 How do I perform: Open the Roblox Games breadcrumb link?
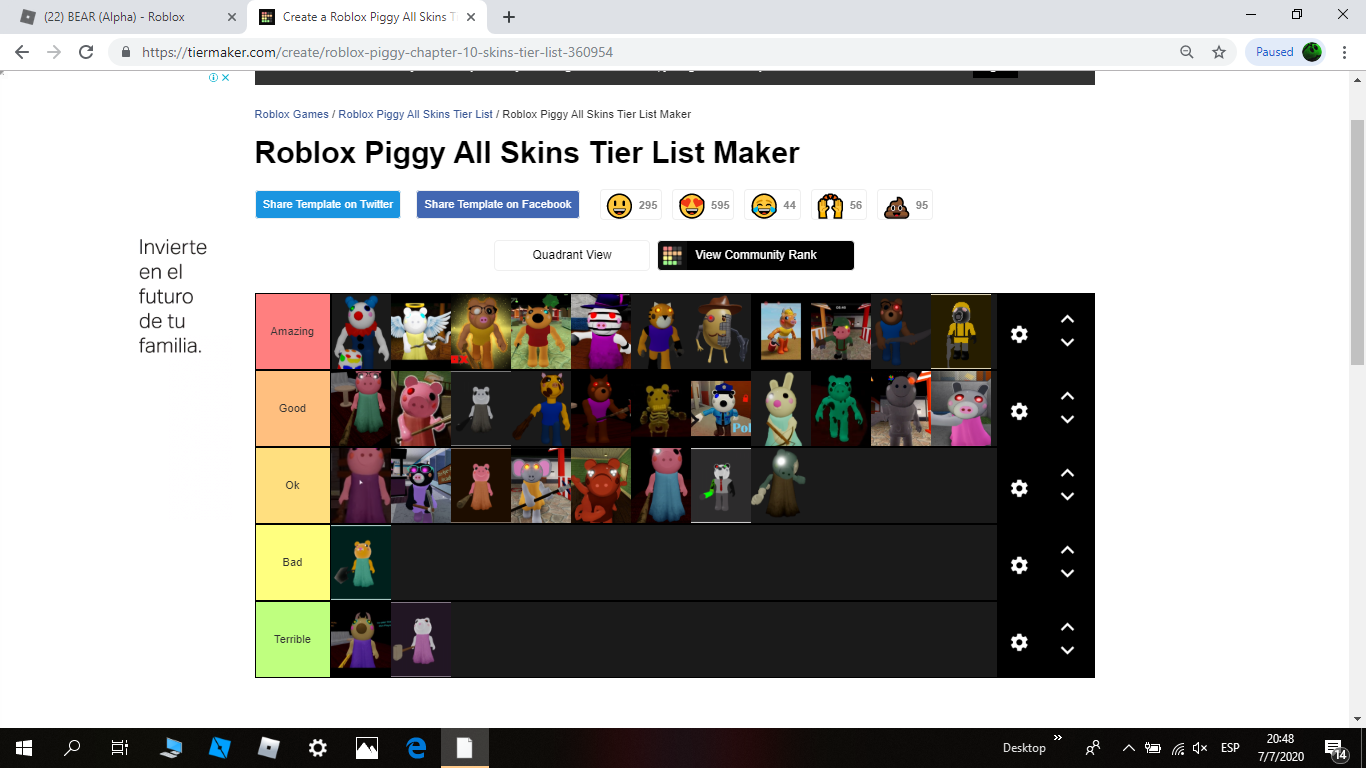(292, 115)
